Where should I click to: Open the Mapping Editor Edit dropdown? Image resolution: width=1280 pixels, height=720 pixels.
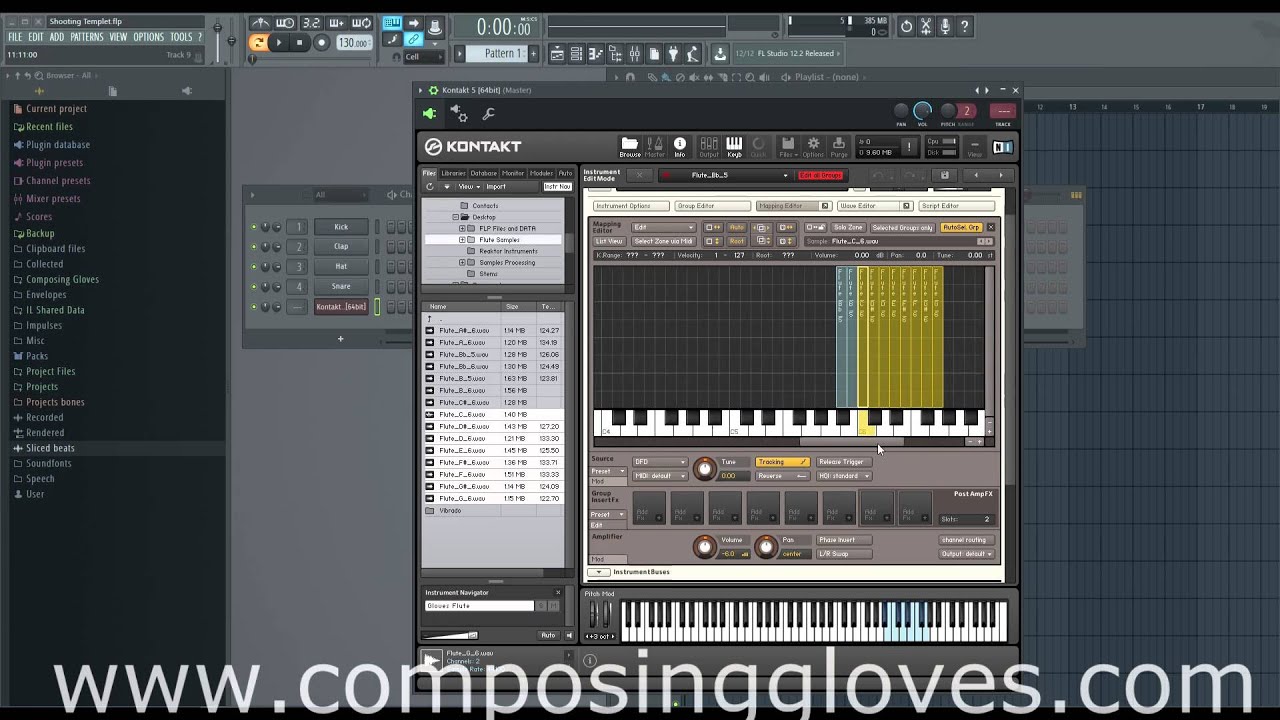(663, 228)
